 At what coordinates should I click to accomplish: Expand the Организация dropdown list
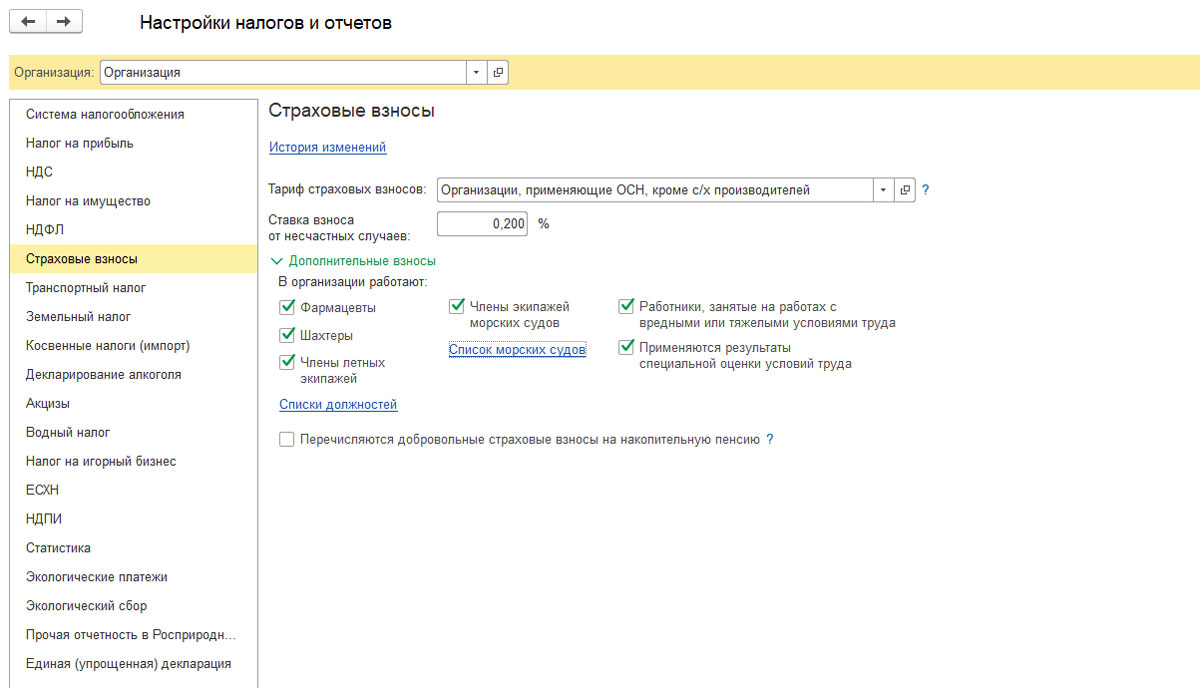pos(476,72)
